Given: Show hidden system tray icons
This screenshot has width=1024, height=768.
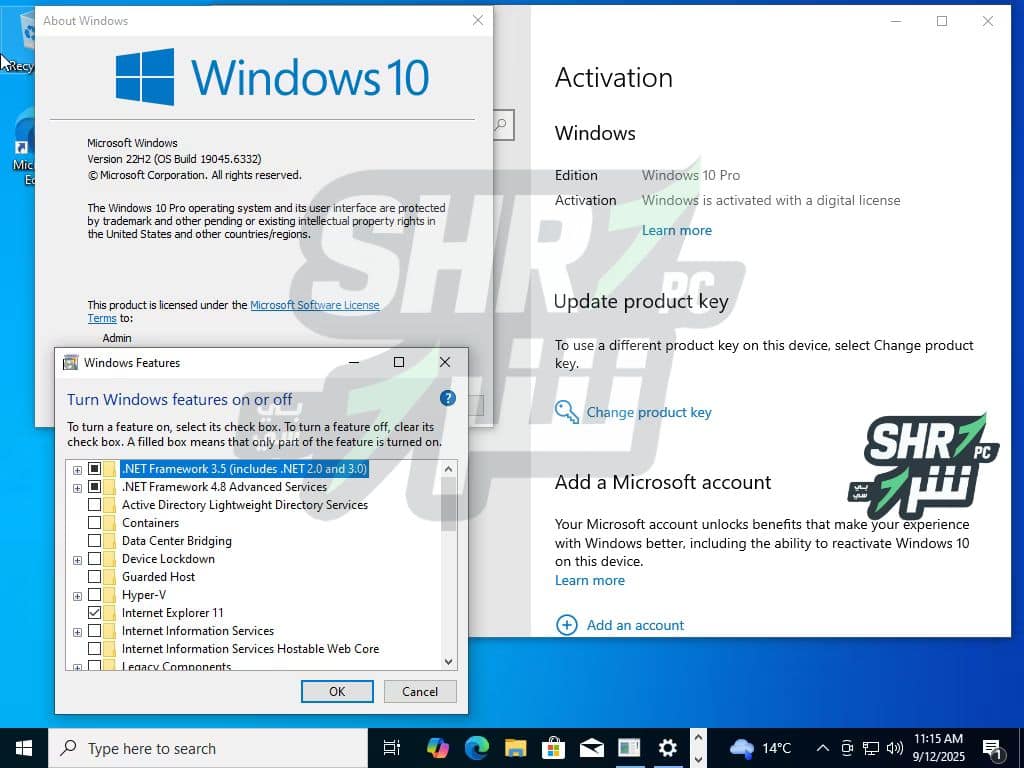Looking at the screenshot, I should 823,748.
